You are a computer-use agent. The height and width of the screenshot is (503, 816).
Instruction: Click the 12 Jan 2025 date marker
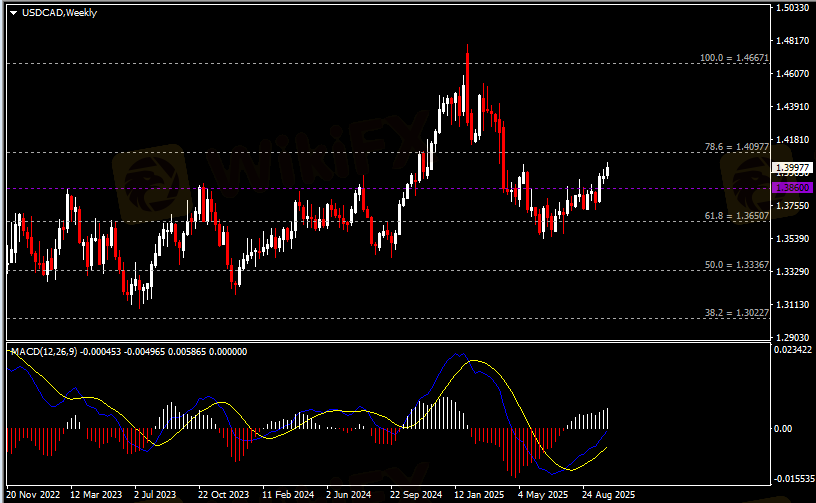[481, 494]
